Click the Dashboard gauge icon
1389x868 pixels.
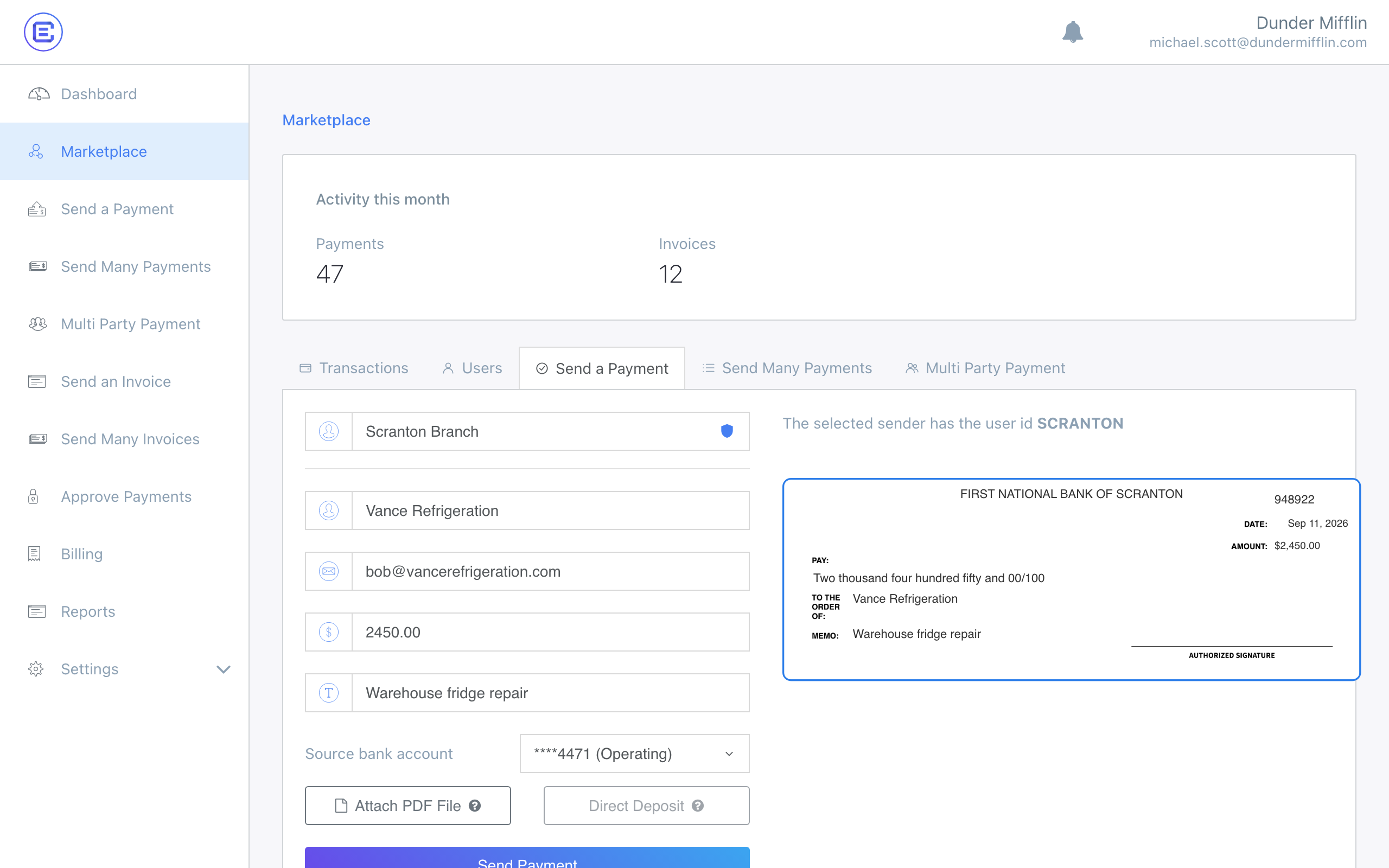click(39, 94)
